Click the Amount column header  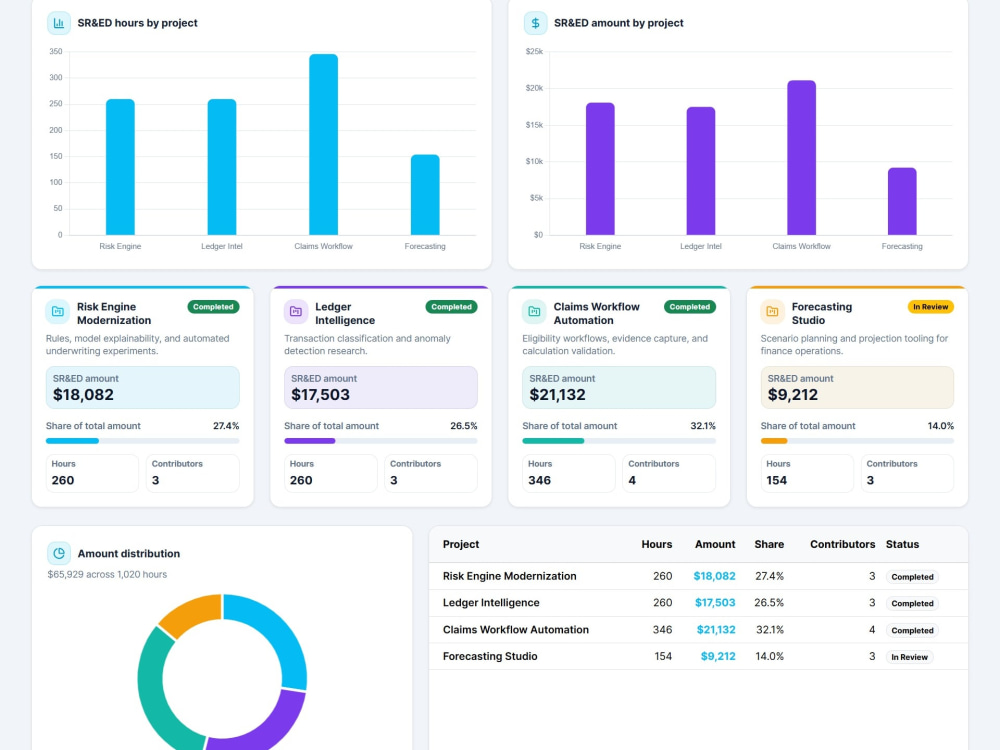coord(715,544)
